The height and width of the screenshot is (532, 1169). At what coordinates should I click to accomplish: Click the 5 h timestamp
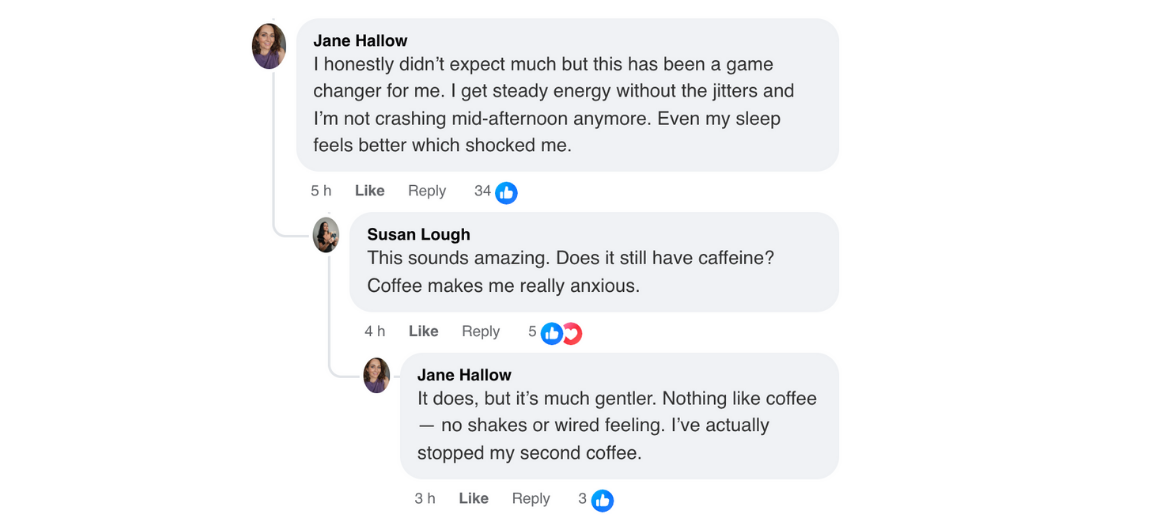pos(321,191)
